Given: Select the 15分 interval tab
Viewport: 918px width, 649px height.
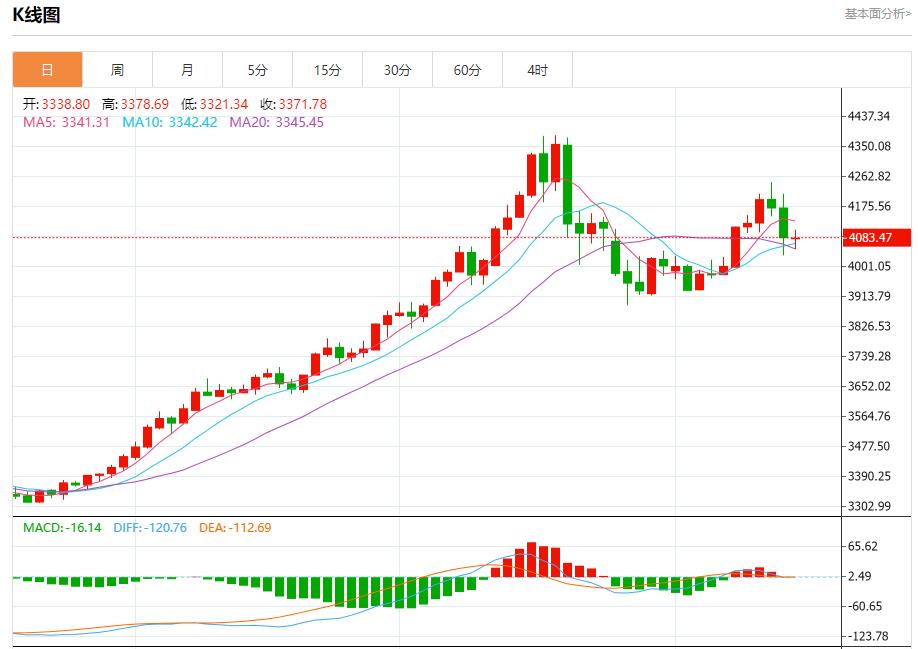Looking at the screenshot, I should coord(327,70).
